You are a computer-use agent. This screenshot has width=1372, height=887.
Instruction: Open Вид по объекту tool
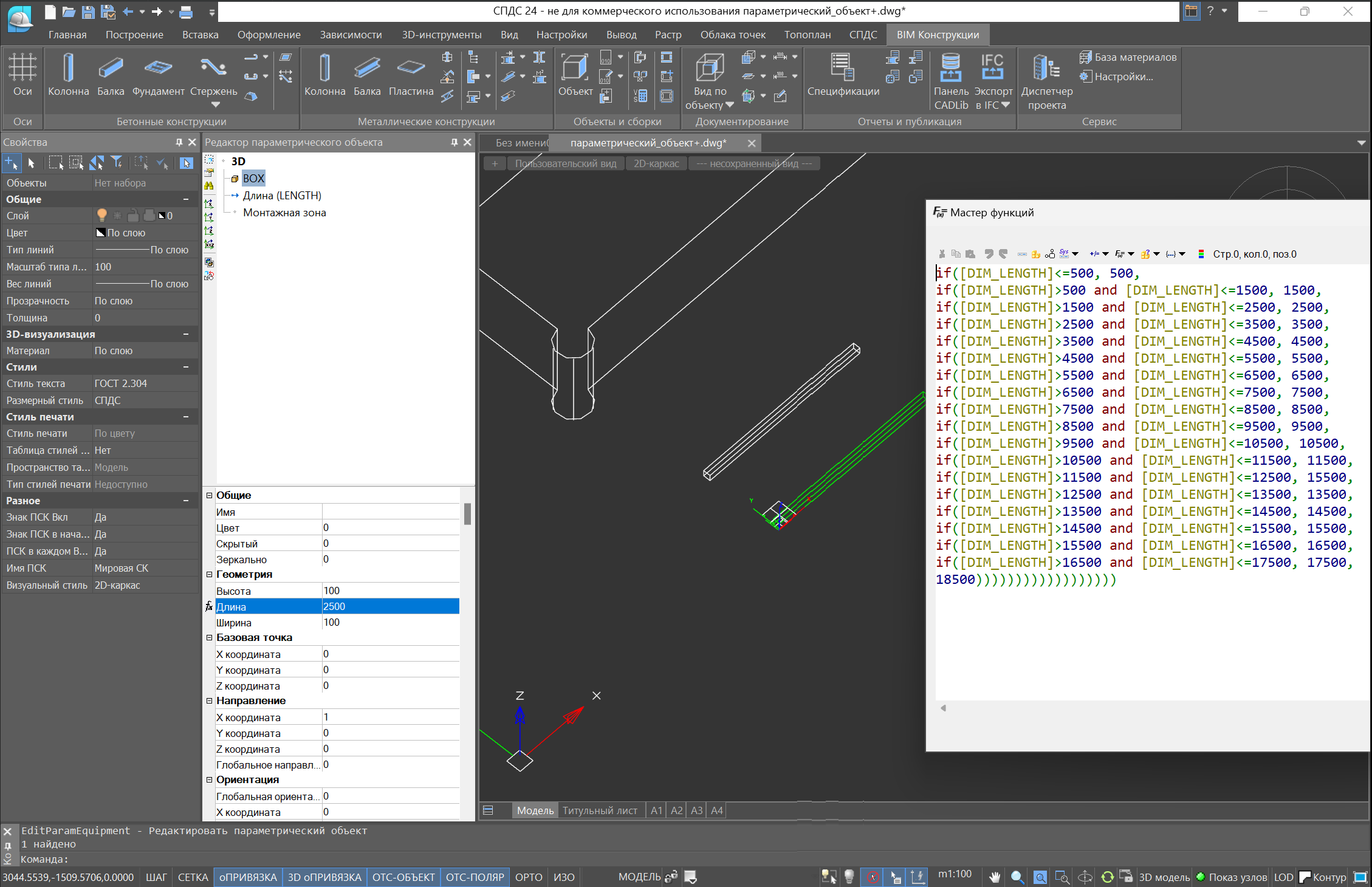709,81
